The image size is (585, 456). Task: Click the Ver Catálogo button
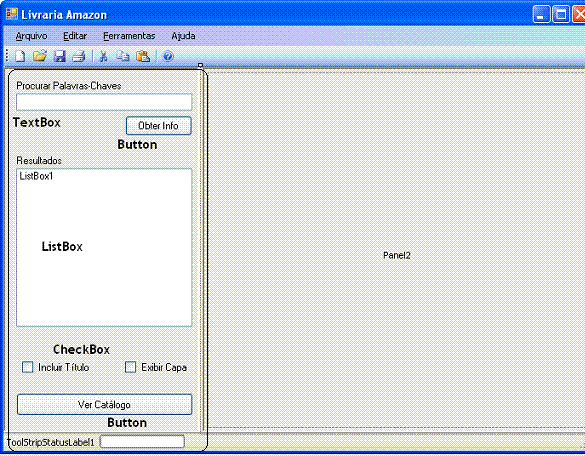point(104,405)
